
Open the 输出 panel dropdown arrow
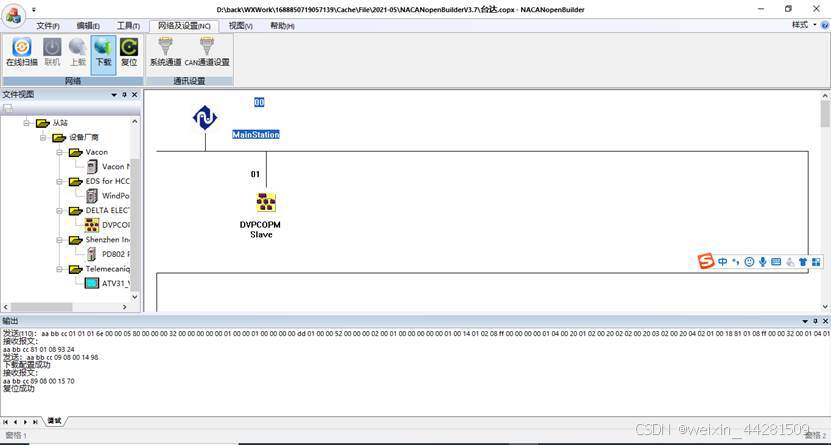805,321
